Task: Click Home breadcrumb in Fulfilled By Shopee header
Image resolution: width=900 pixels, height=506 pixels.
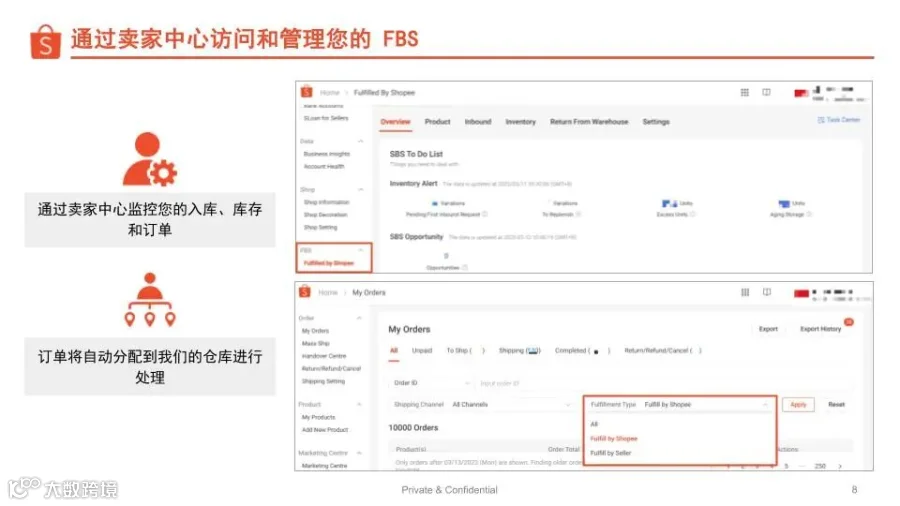Action: coord(329,92)
